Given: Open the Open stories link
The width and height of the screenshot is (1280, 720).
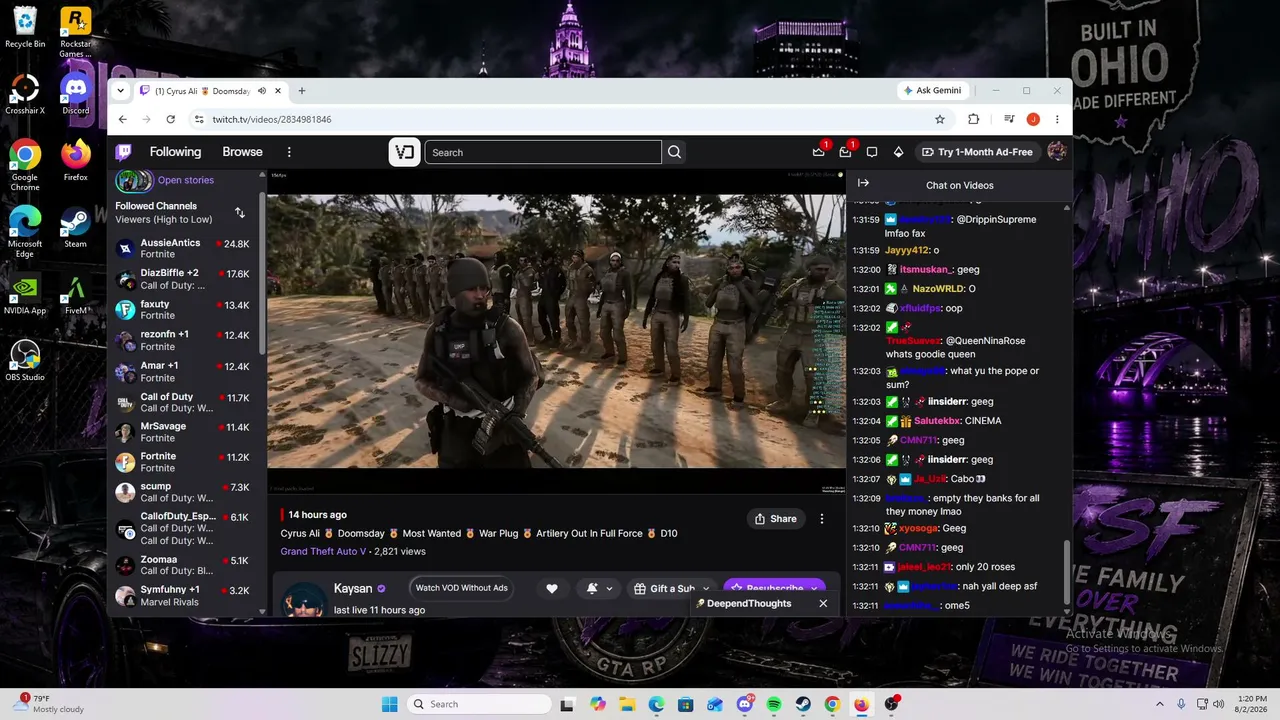Looking at the screenshot, I should pyautogui.click(x=186, y=180).
